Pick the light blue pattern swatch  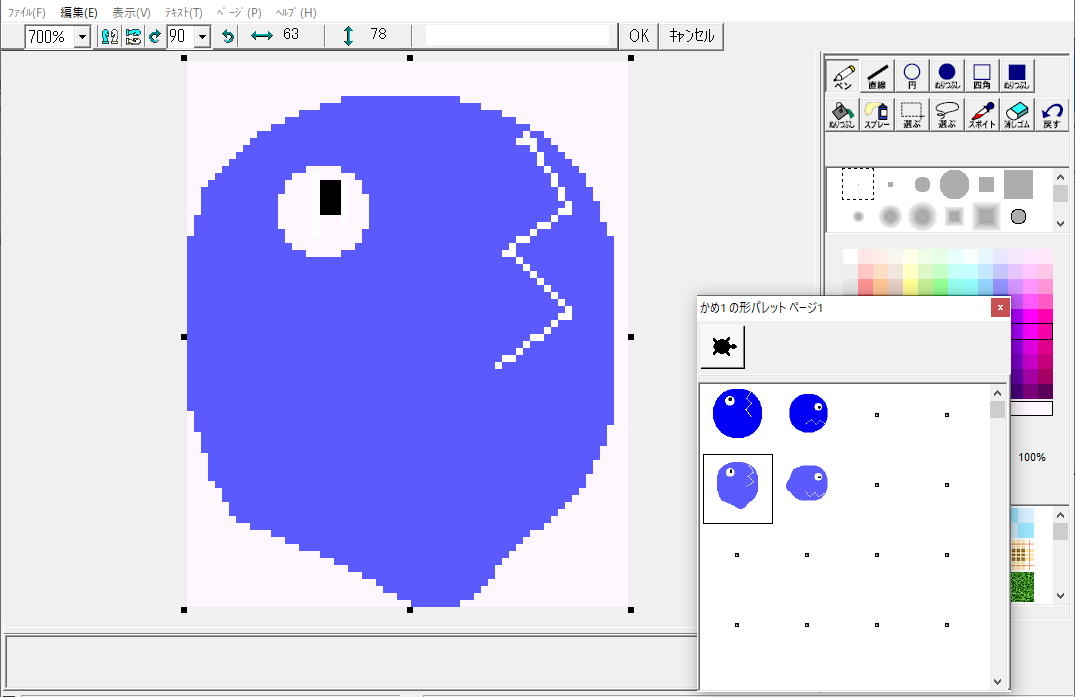pos(1022,522)
